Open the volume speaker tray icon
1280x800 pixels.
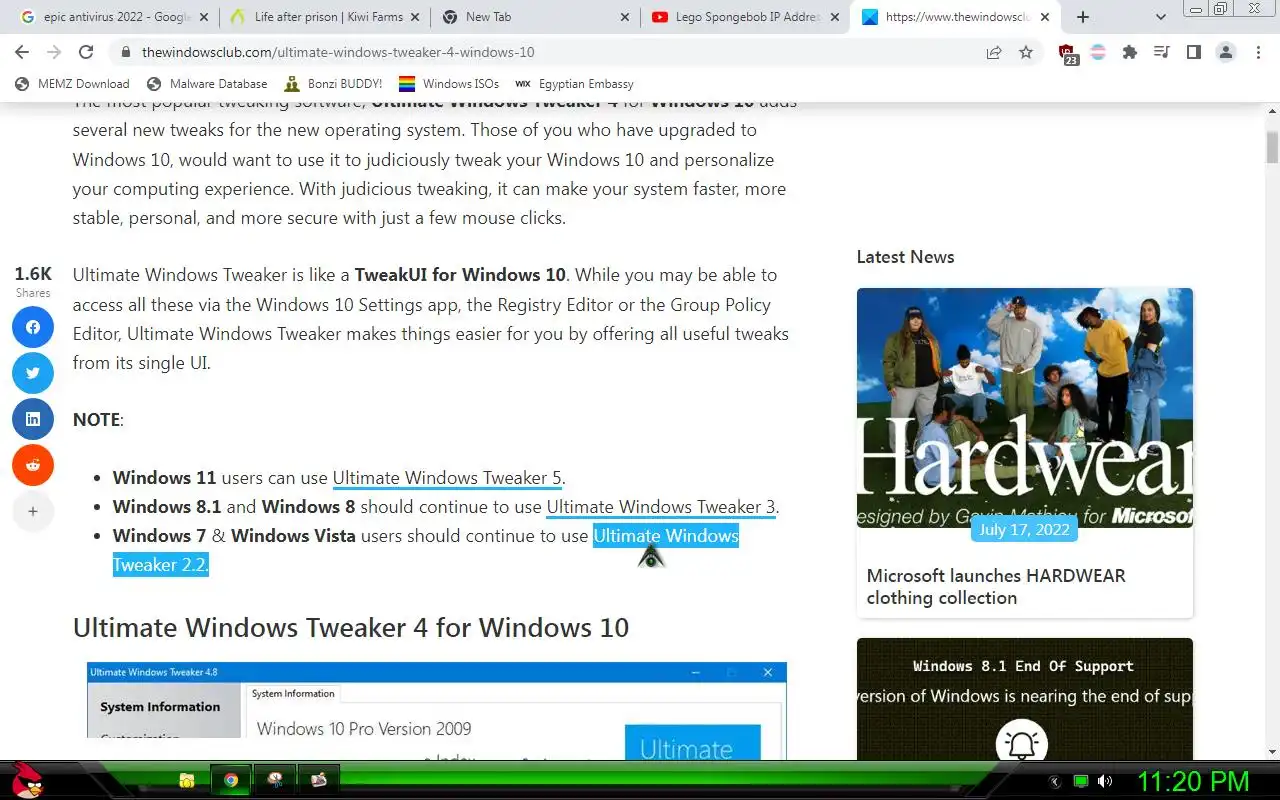click(x=1105, y=781)
